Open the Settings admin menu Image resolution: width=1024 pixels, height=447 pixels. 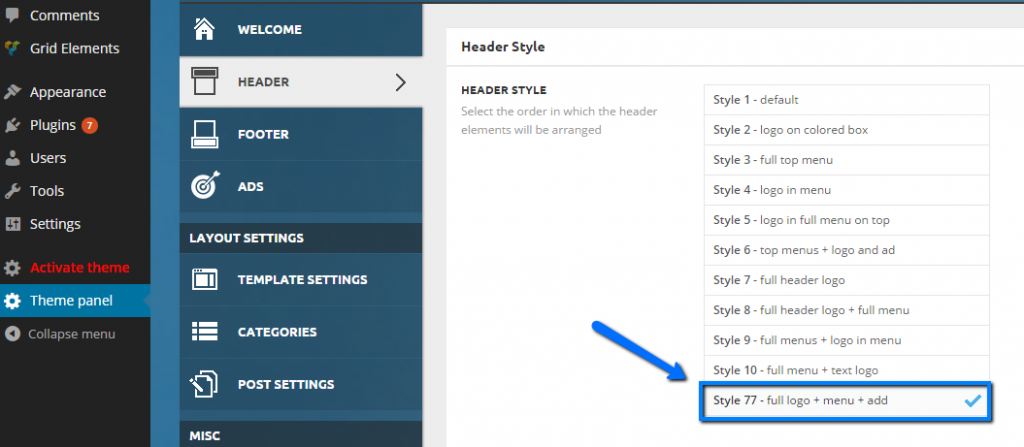pos(56,224)
